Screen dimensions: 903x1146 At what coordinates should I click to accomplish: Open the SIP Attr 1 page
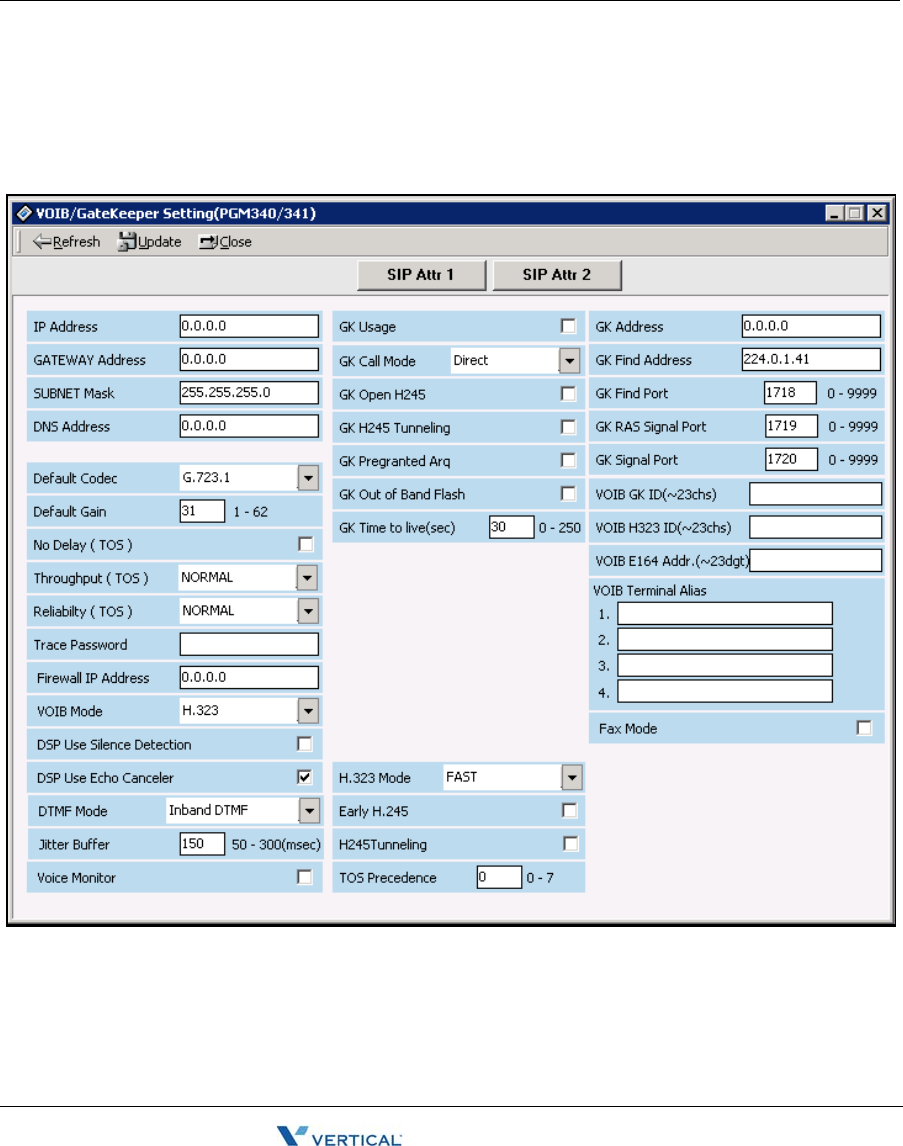(x=421, y=275)
